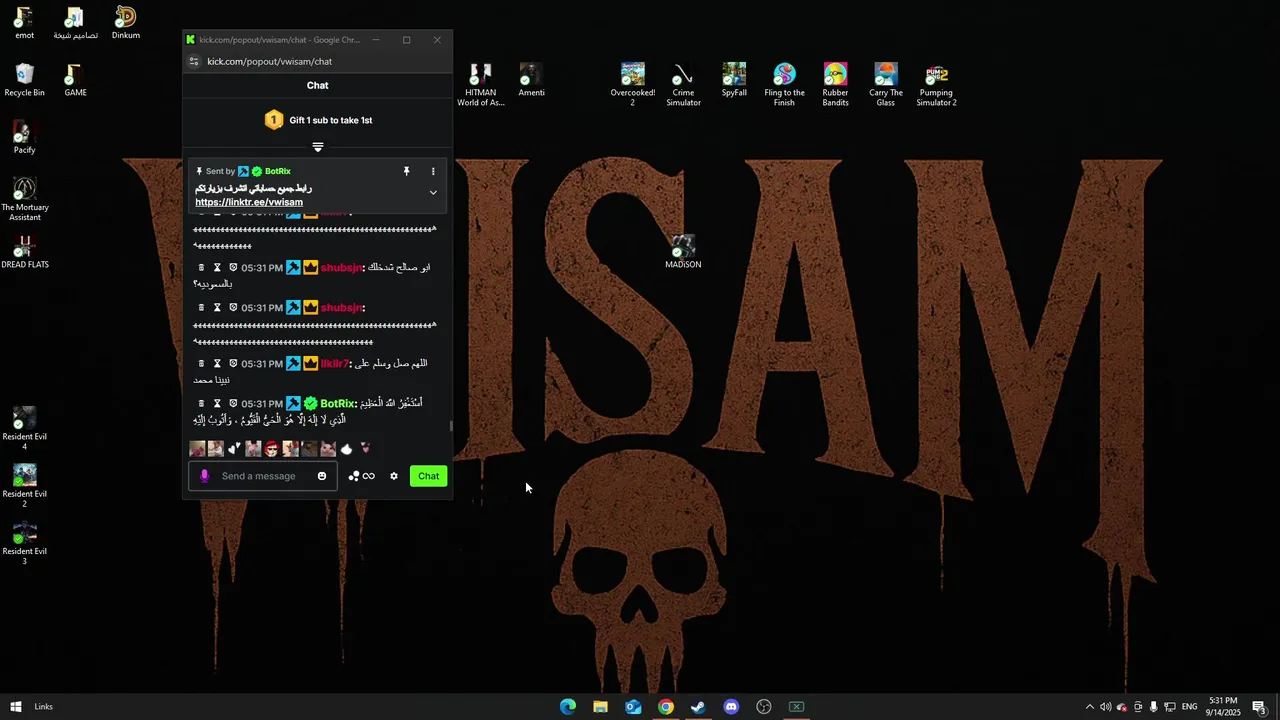Screen dimensions: 1280x720
Task: Select The Mortuary Assistant shortcut
Action: click(x=24, y=200)
